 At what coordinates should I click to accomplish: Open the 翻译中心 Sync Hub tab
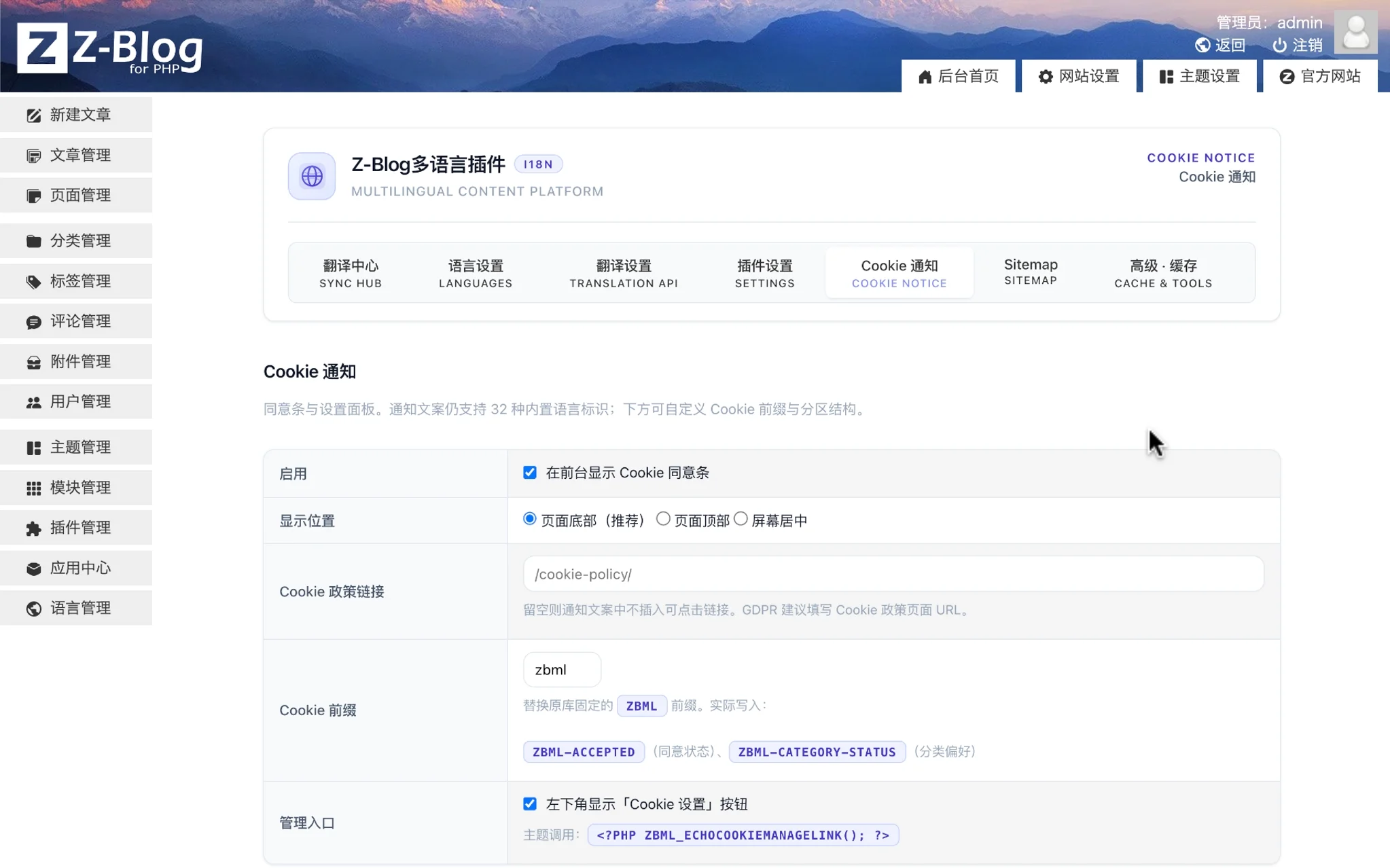pyautogui.click(x=351, y=273)
